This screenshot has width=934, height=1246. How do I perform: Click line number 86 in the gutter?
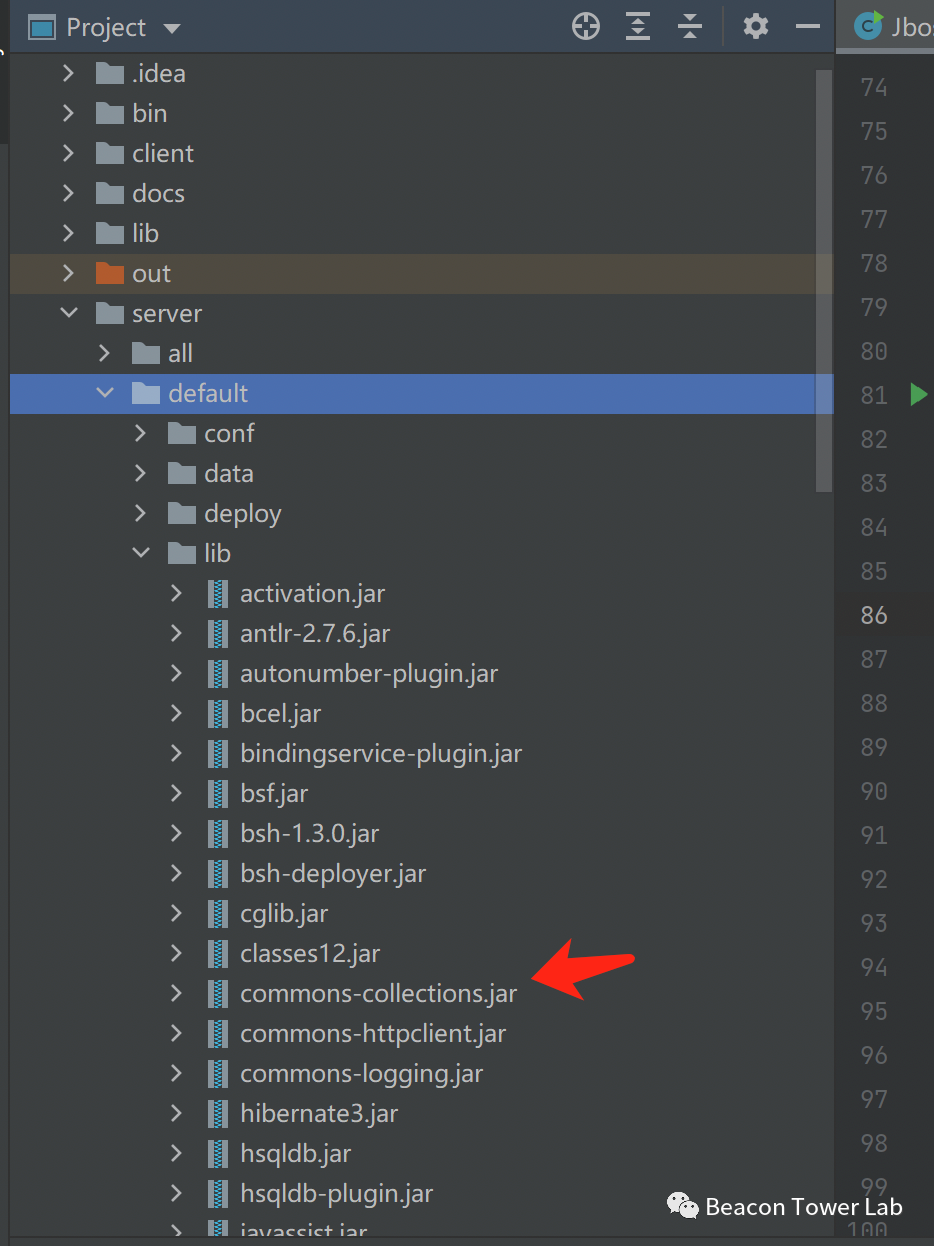[x=874, y=615]
